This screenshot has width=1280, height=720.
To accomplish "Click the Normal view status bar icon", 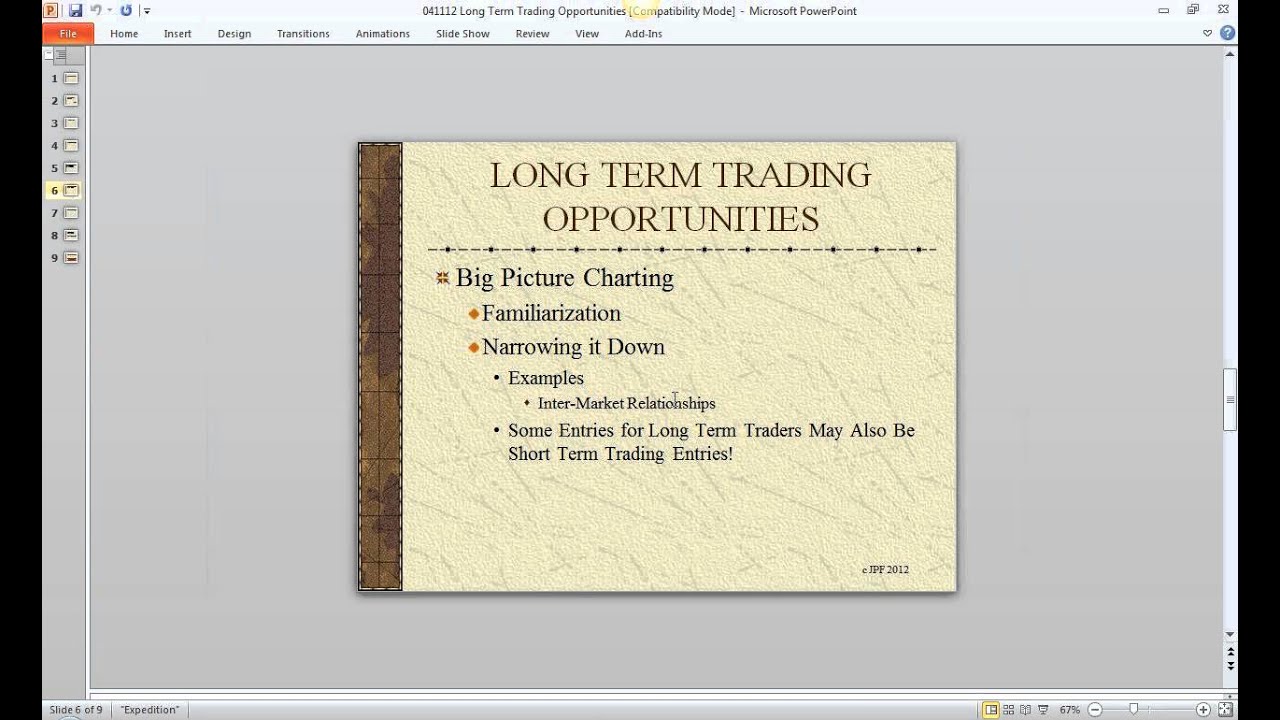I will [991, 710].
